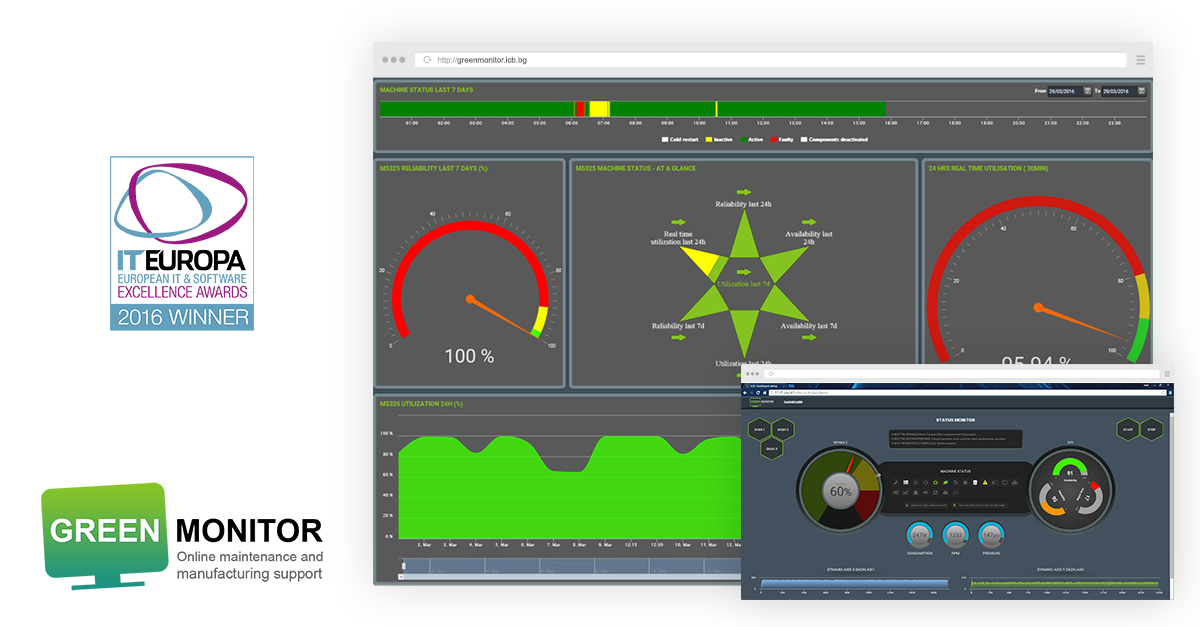This screenshot has height=627, width=1200.
Task: Click the arrow below Reliability last 7d
Action: [679, 338]
